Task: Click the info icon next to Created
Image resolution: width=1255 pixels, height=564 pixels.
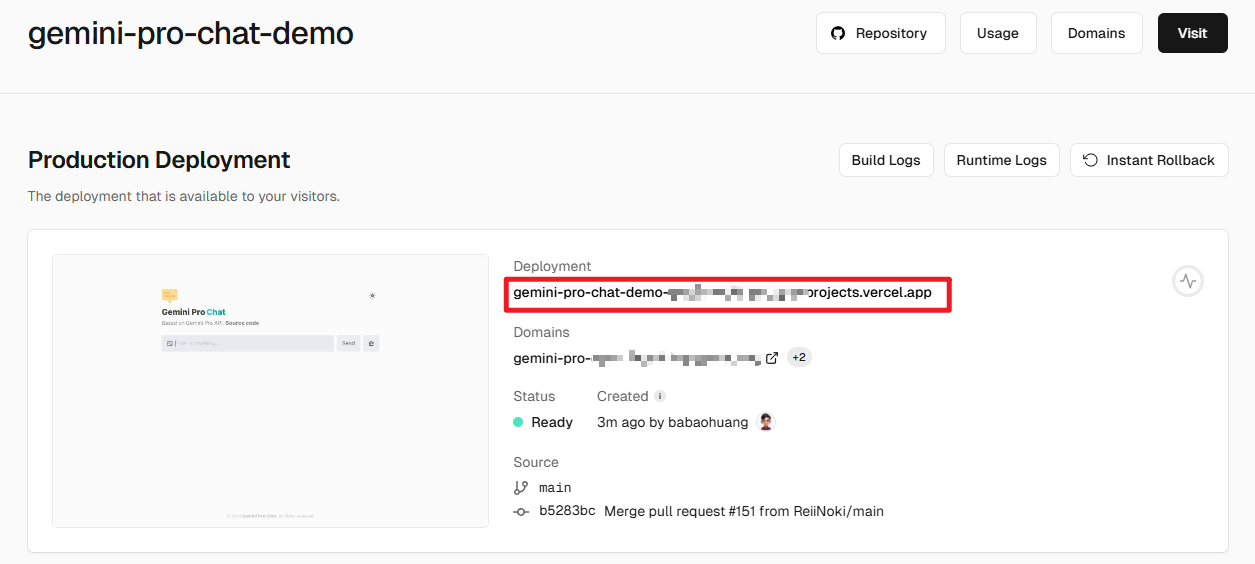Action: [x=660, y=397]
